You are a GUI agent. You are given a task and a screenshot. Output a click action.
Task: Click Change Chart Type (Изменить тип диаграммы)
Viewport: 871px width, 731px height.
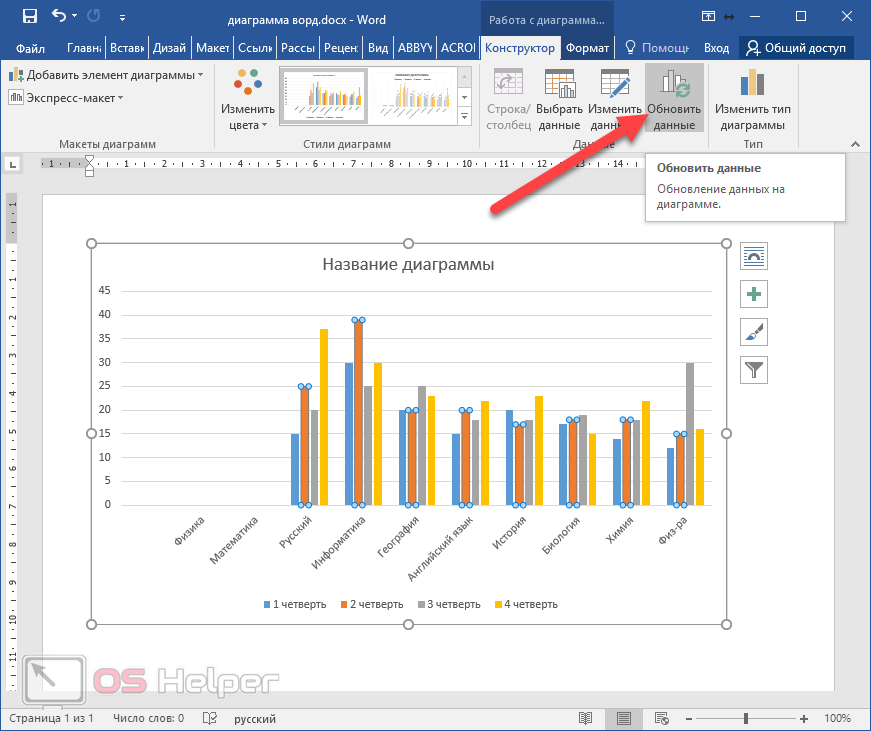point(753,99)
